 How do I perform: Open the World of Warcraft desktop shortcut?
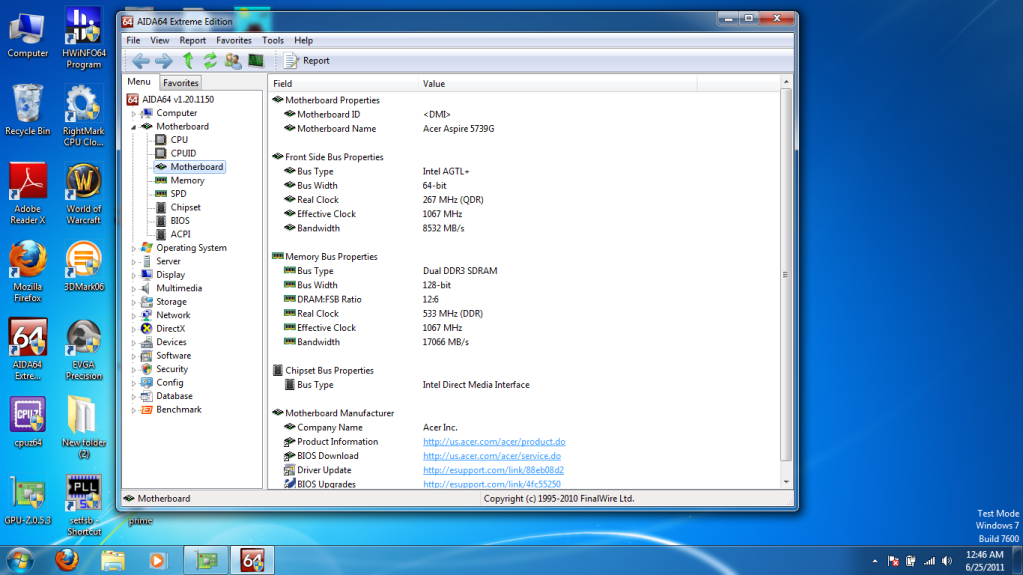pos(84,193)
